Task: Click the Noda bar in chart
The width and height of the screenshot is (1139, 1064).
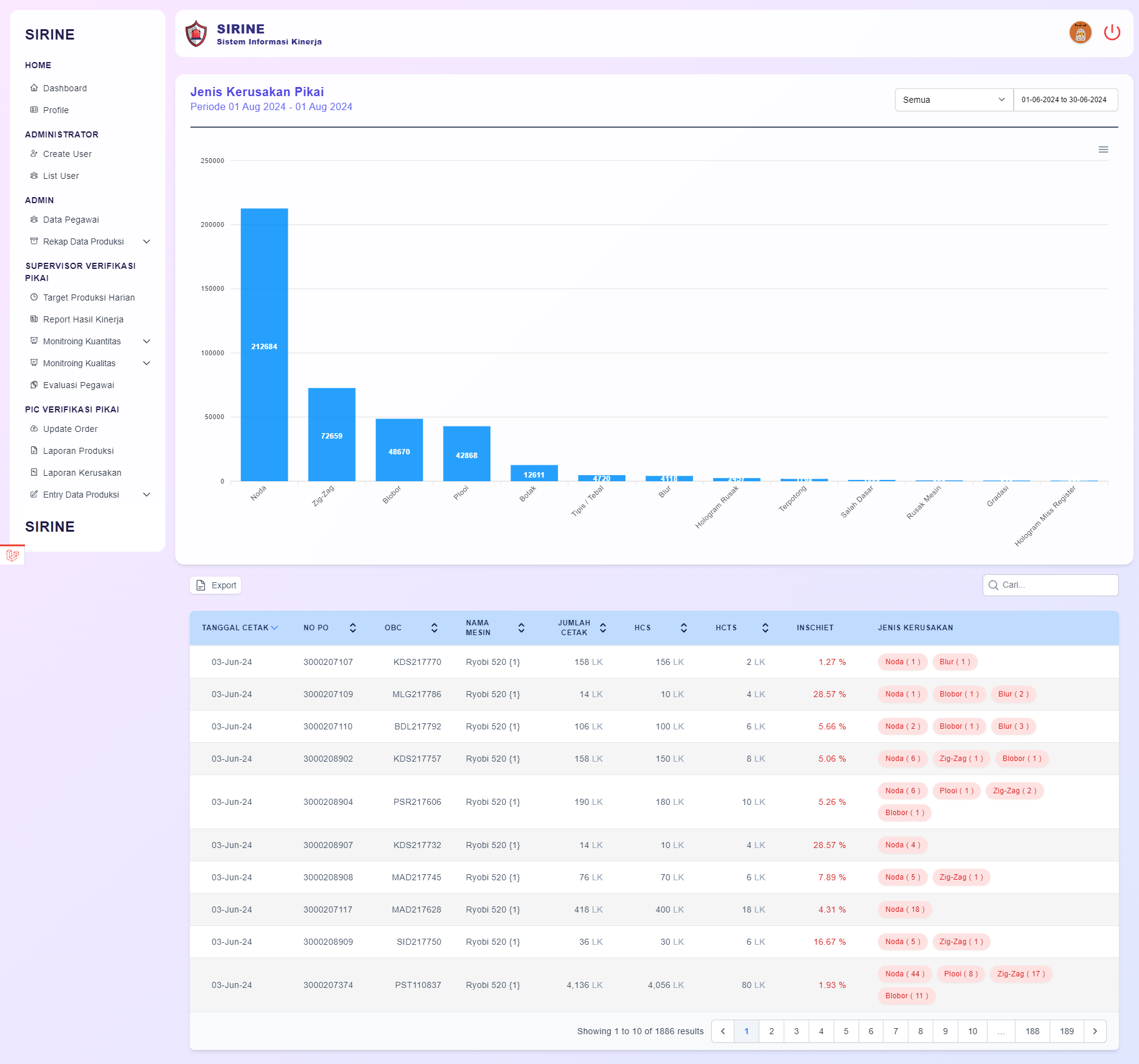Action: point(264,345)
